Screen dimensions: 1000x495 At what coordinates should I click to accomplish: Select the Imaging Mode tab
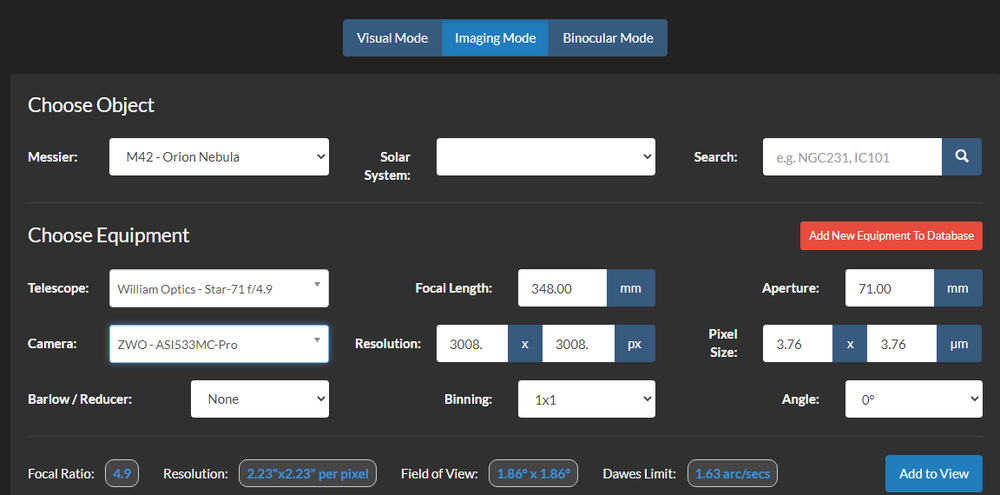[x=495, y=38]
